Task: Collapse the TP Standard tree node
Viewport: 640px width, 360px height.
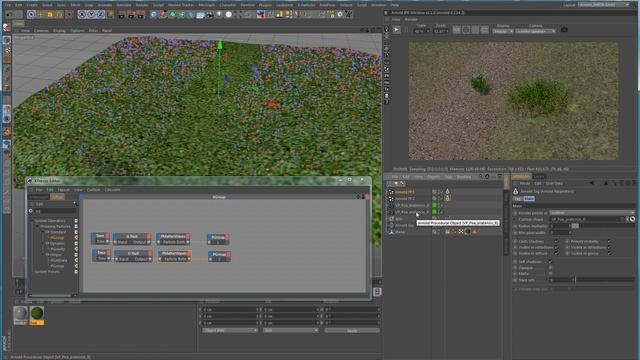Action: (42, 232)
